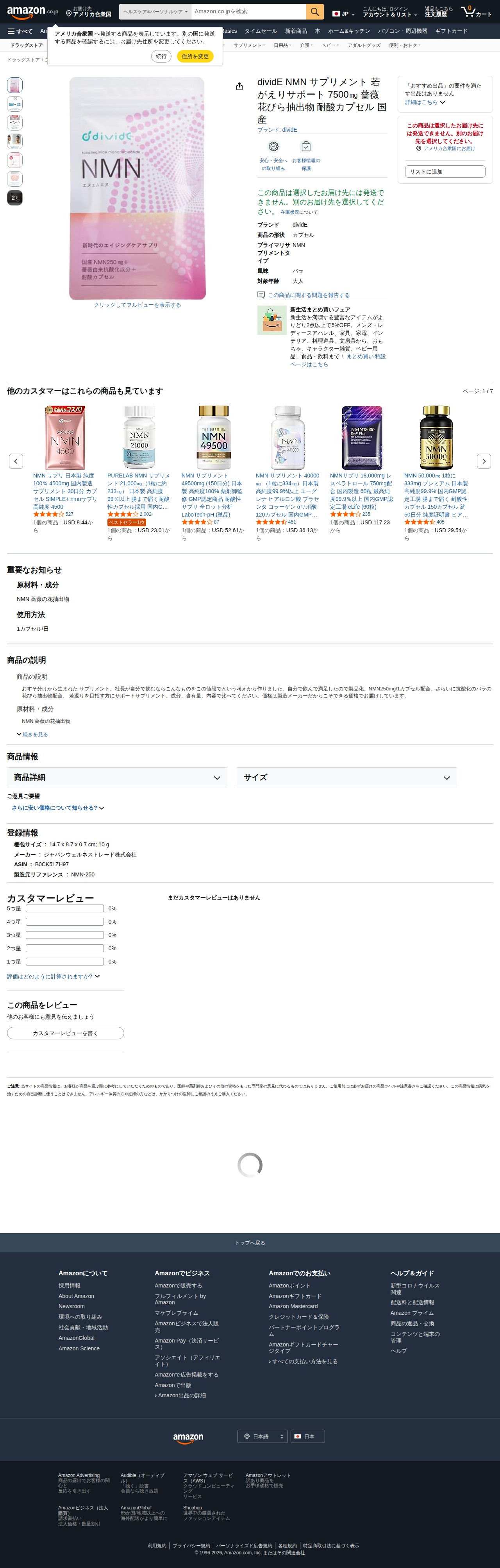Open the ヘルプ link in the footer
Viewport: 500px width, 1568px height.
[398, 1351]
